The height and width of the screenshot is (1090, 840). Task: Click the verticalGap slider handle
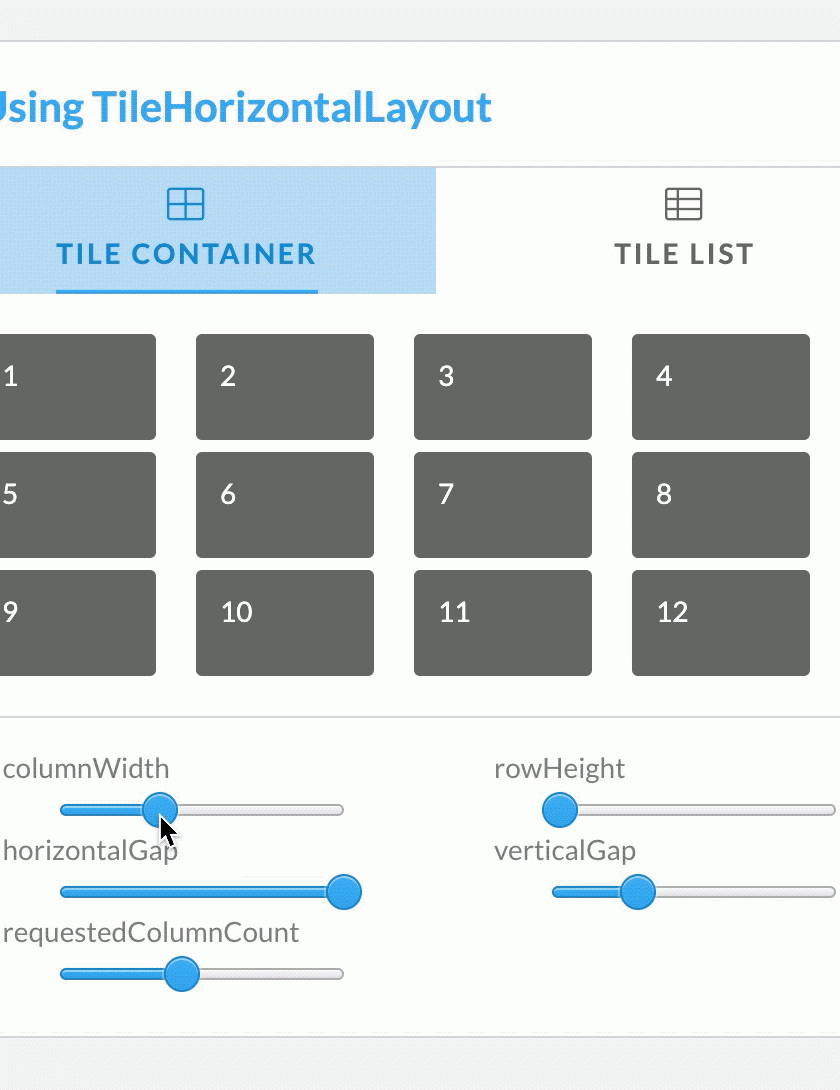pos(637,892)
